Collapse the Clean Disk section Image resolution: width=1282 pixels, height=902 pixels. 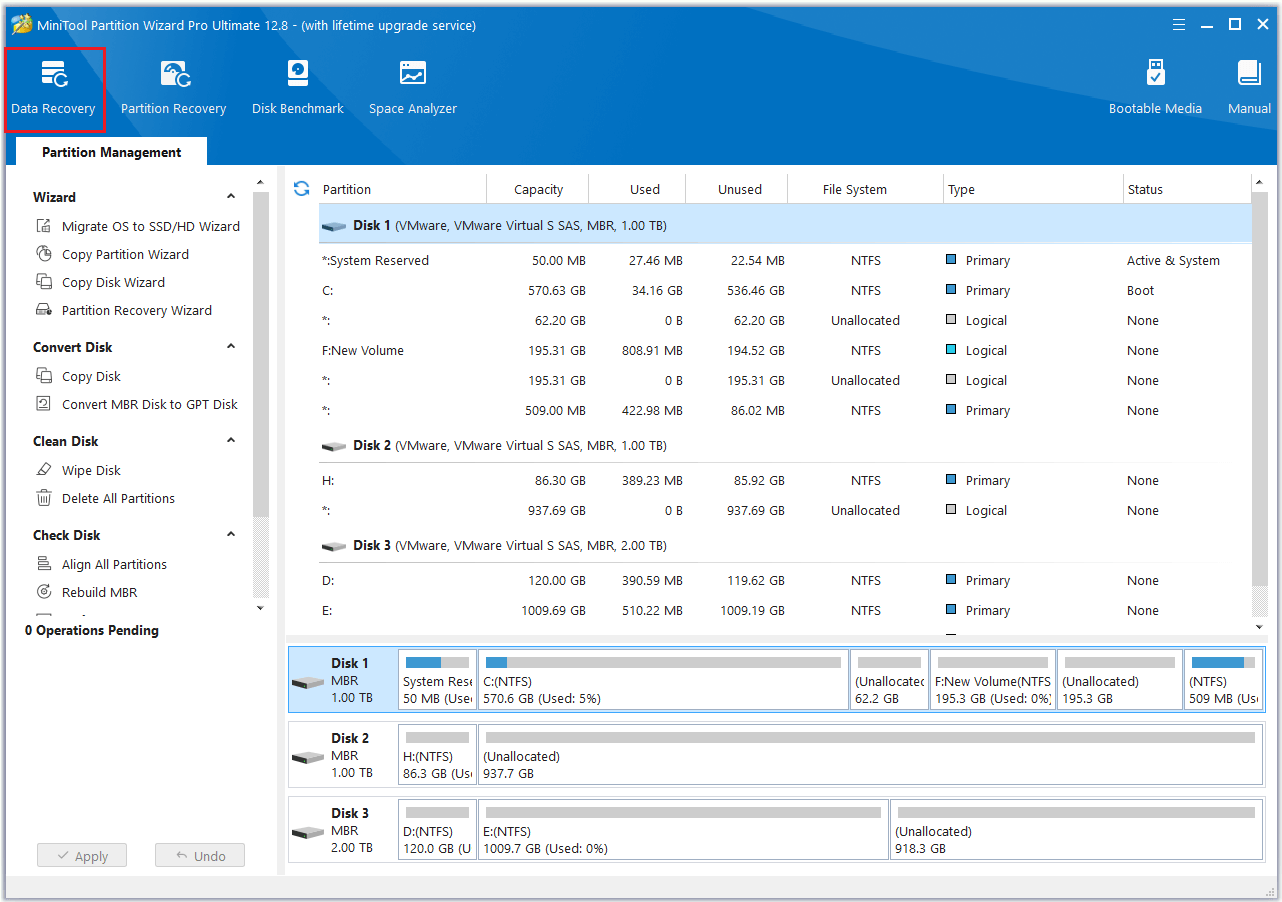[x=231, y=441]
